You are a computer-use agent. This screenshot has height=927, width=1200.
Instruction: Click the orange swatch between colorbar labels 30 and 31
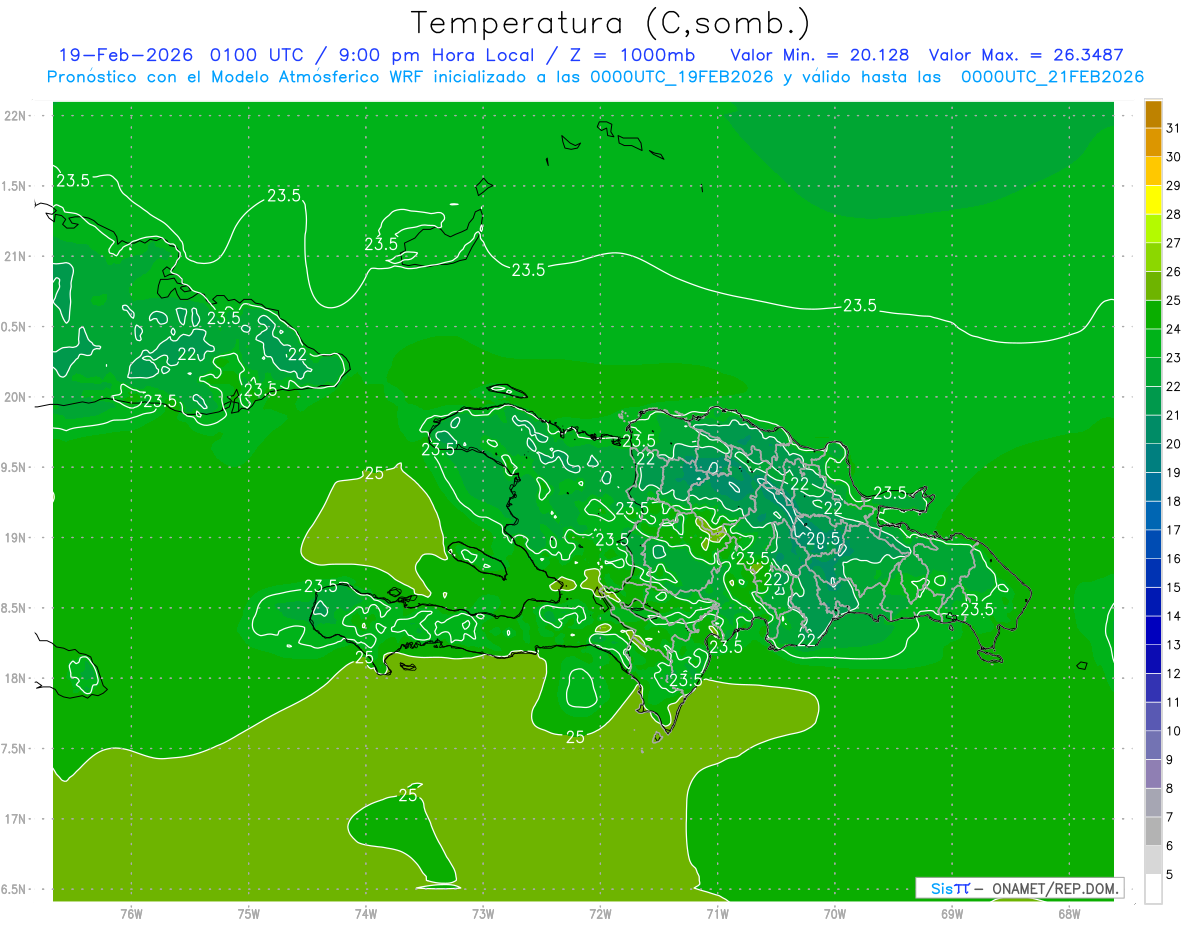click(1153, 143)
